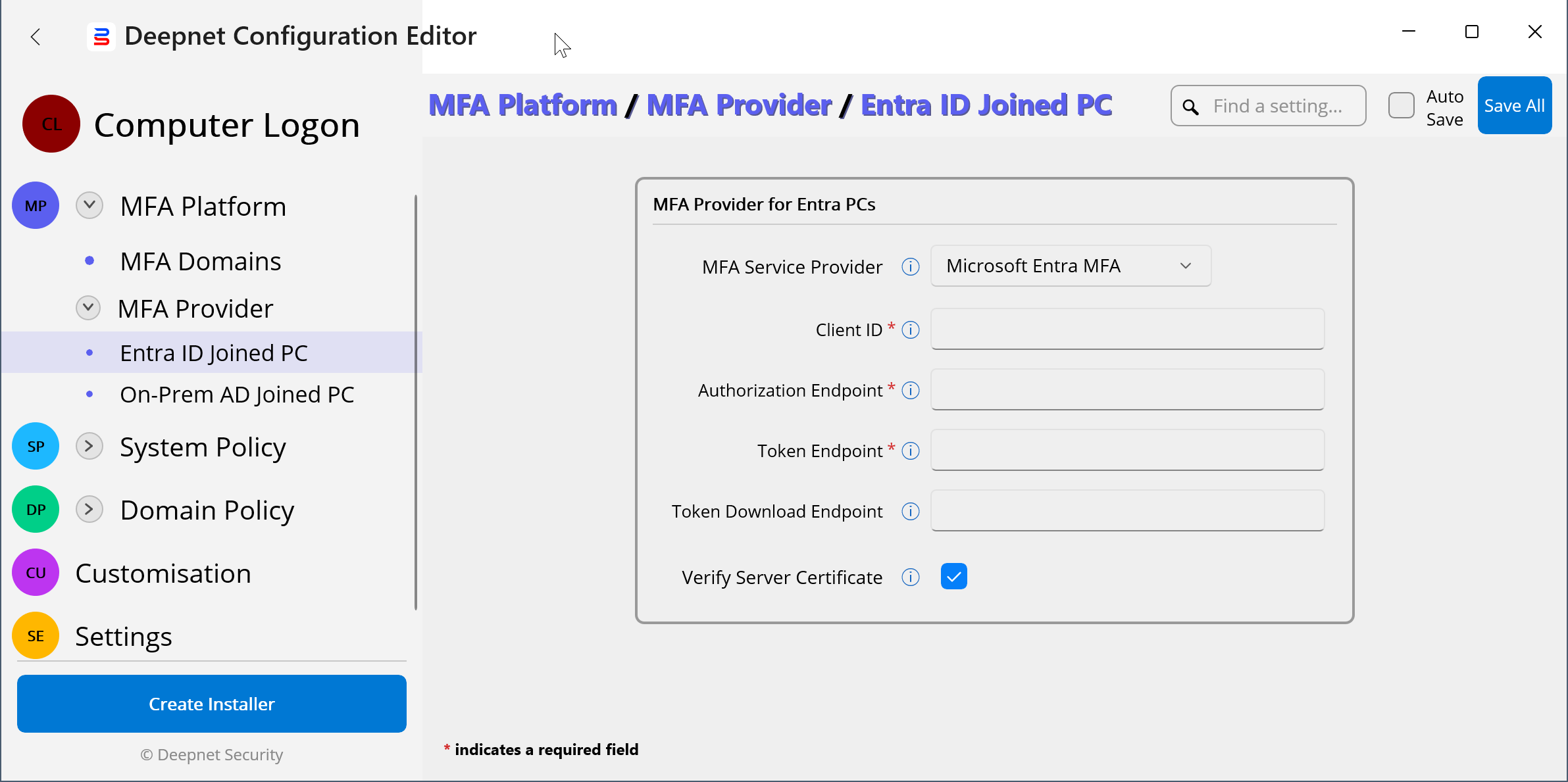Image resolution: width=1568 pixels, height=782 pixels.
Task: Open the MFA Service Provider dropdown
Action: click(x=1070, y=266)
